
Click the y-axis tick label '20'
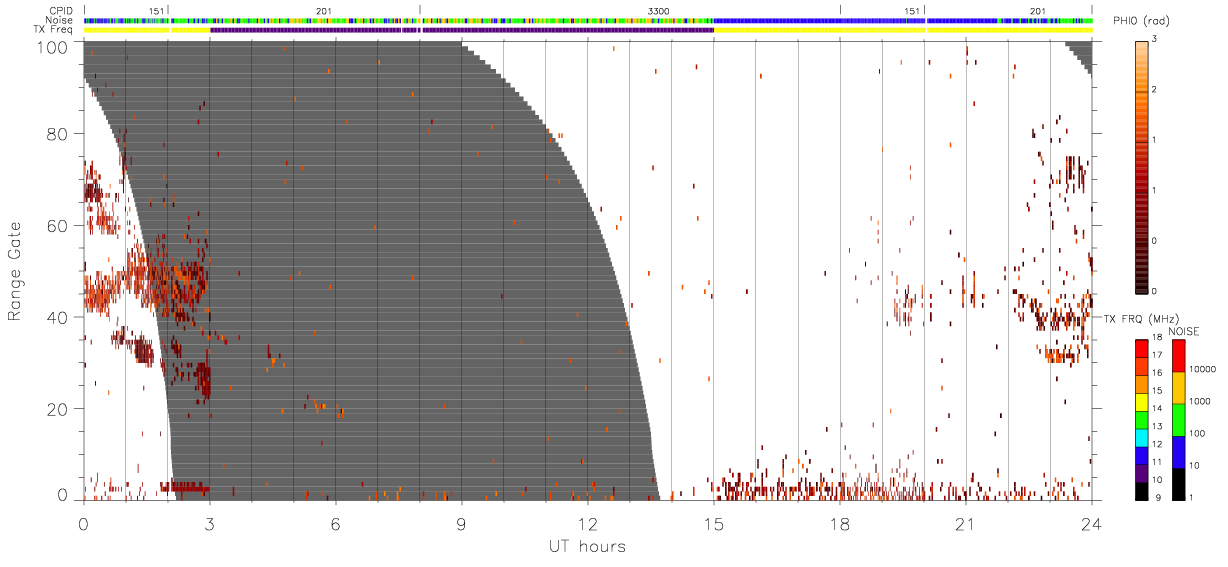(x=59, y=409)
